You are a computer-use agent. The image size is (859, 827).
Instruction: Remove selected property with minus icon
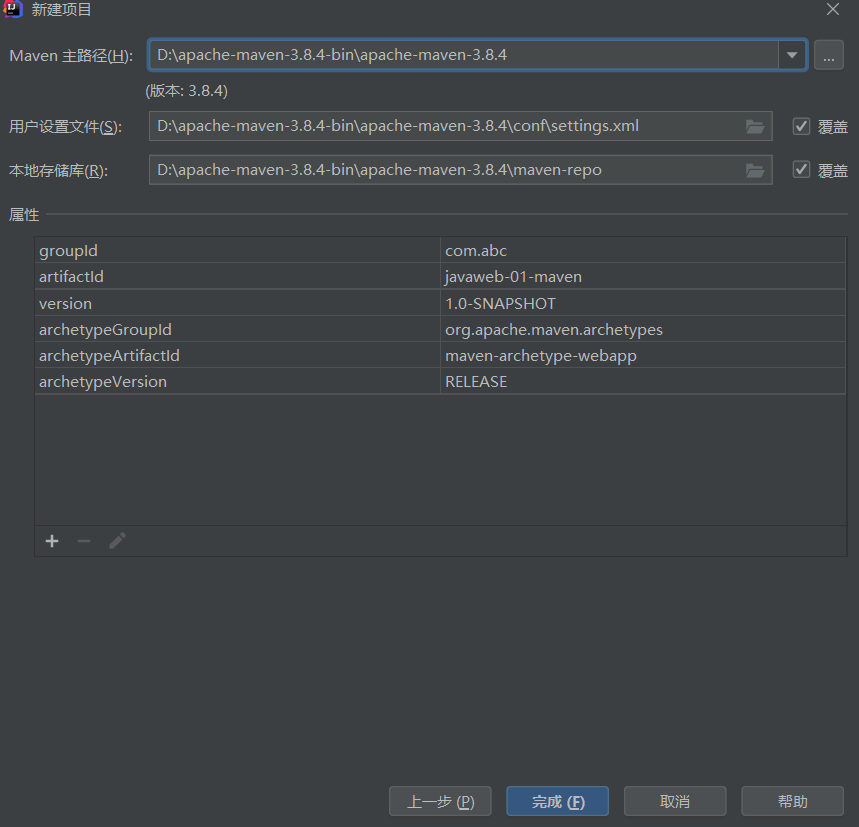pyautogui.click(x=84, y=541)
